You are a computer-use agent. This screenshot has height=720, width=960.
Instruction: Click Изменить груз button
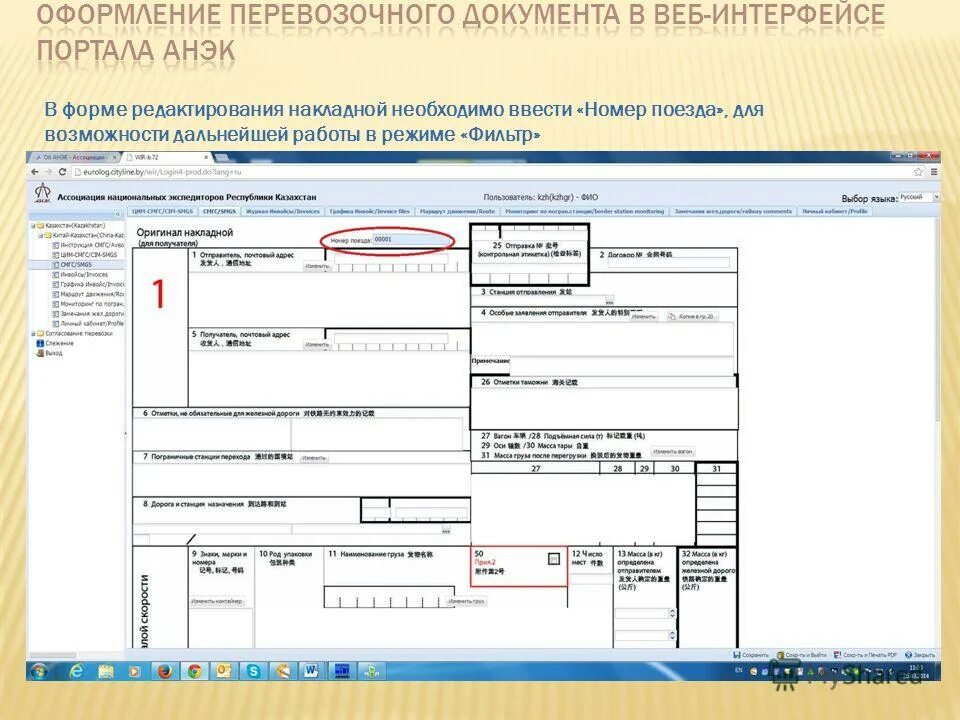point(466,601)
